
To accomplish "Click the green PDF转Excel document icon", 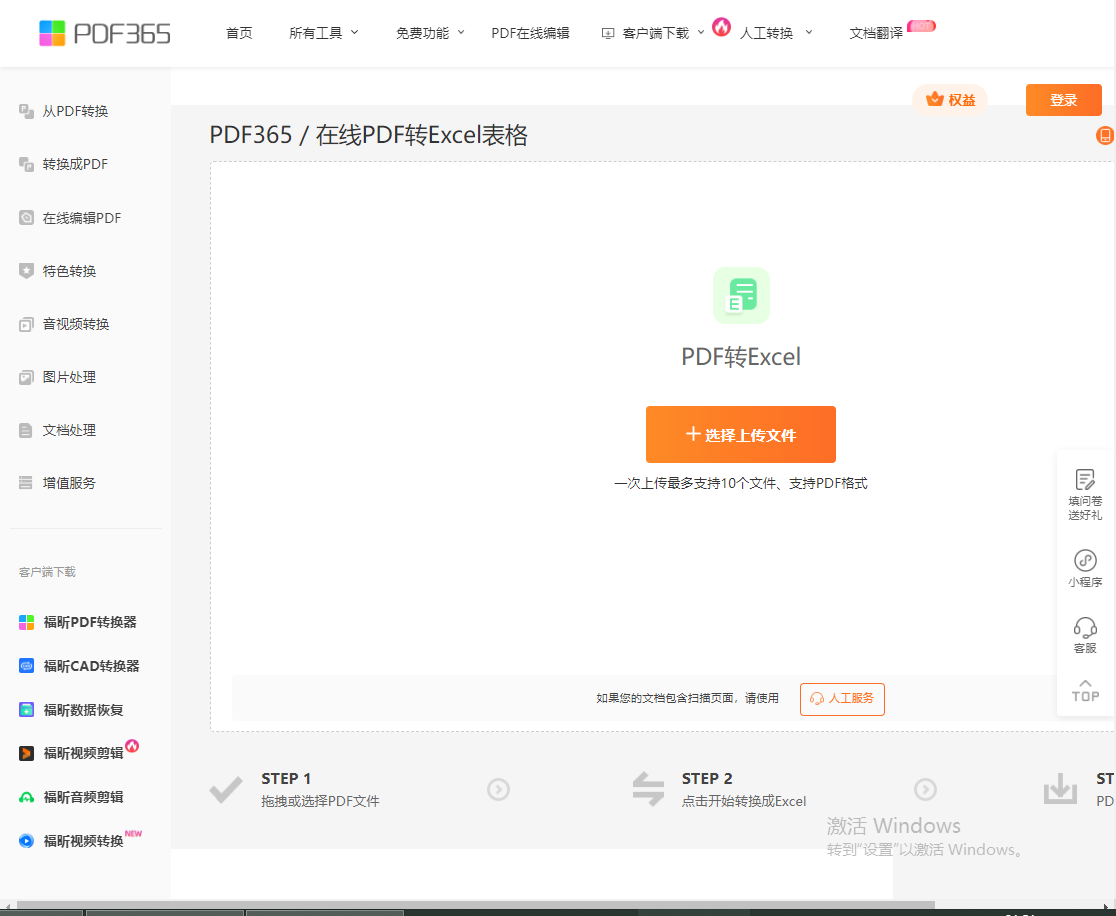I will tap(741, 295).
